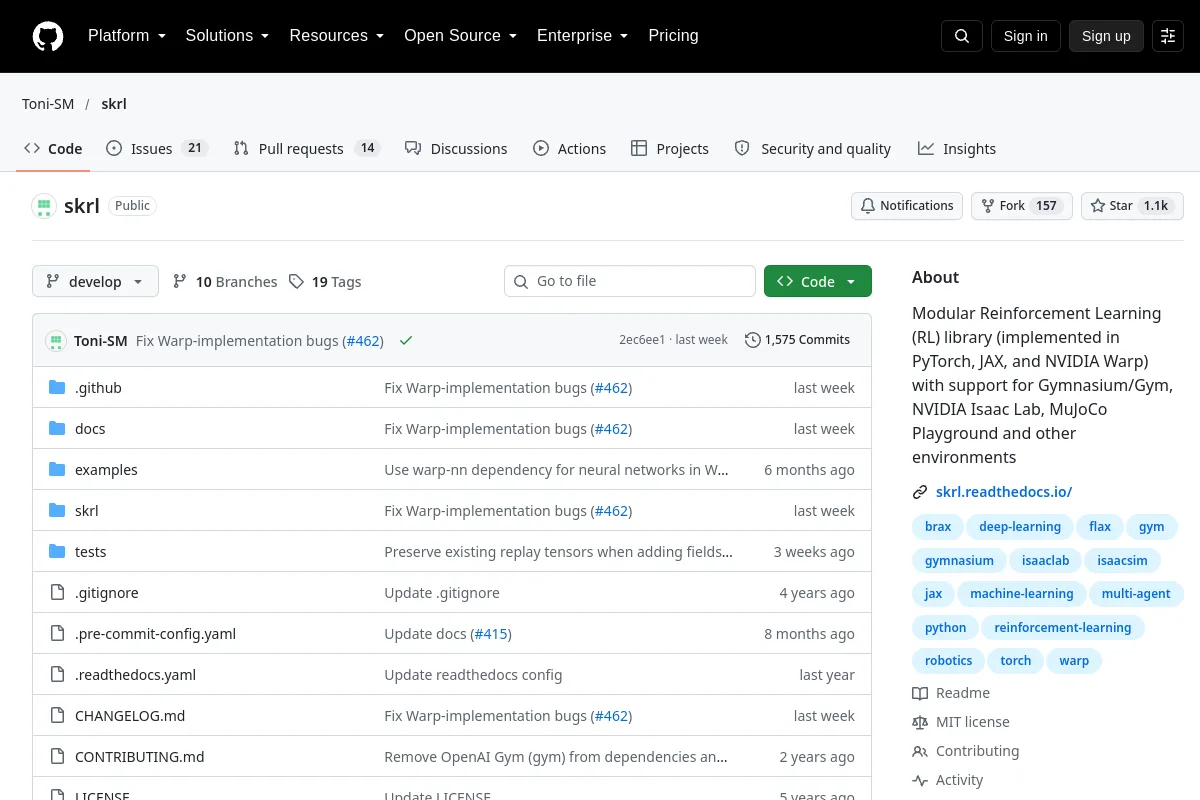Open the search magnifier button
The height and width of the screenshot is (800, 1200).
coord(962,36)
